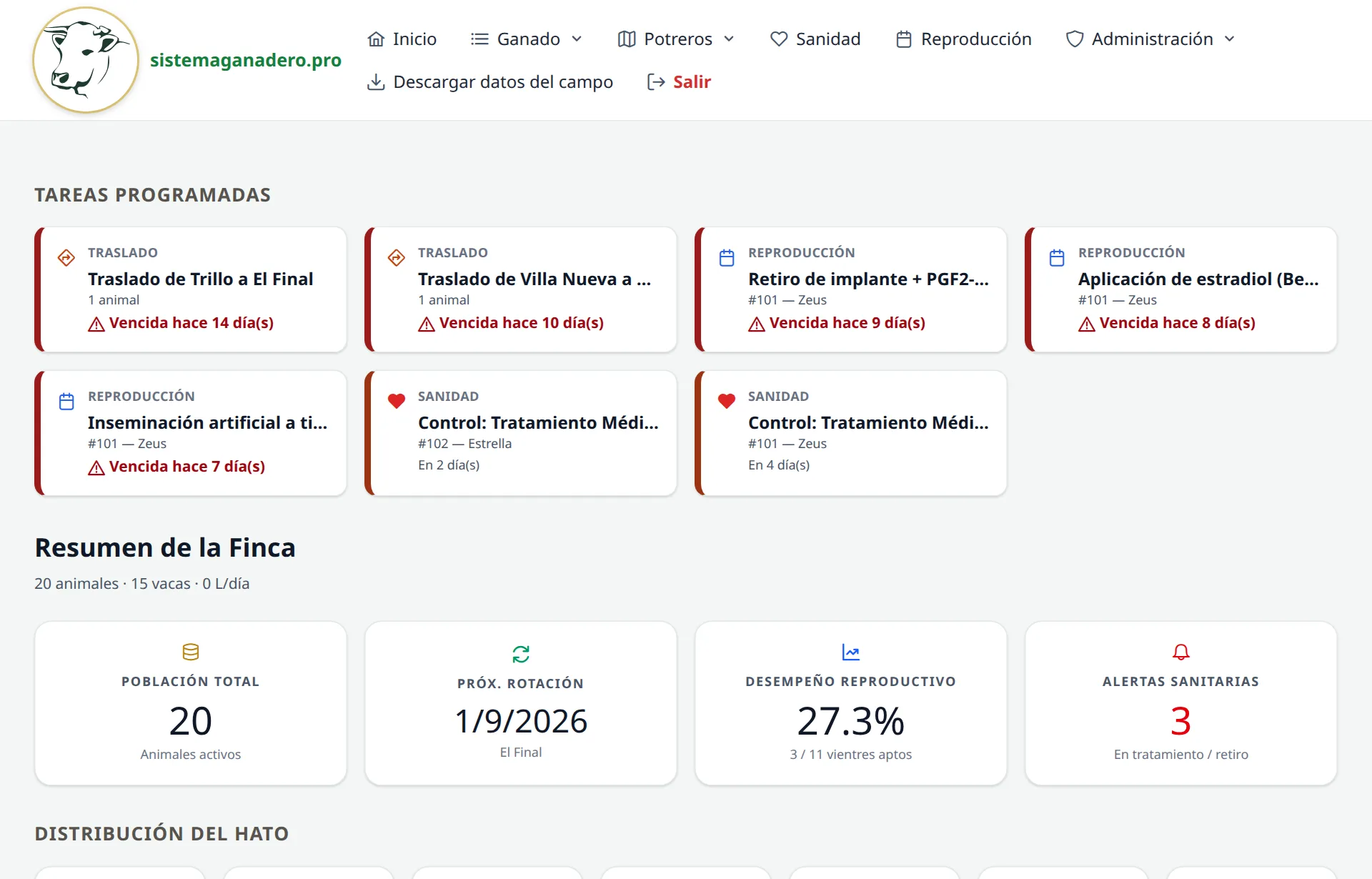
Task: Expand the Ganado dropdown chevron
Action: pos(577,39)
